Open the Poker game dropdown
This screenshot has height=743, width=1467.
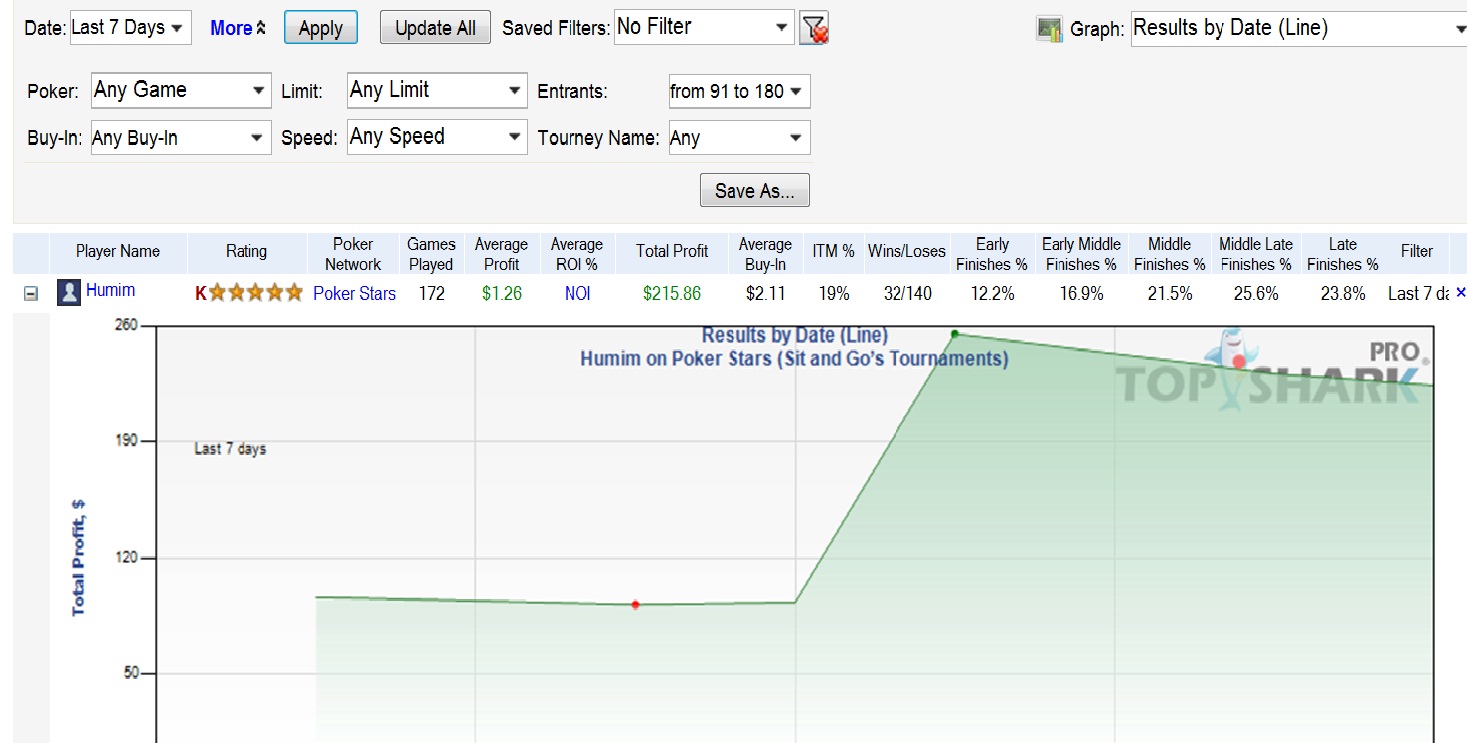pos(181,91)
